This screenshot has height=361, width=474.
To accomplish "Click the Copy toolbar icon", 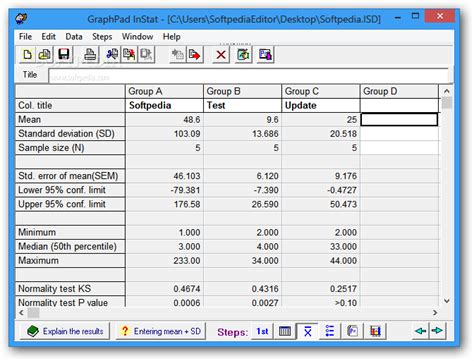I will coord(129,54).
